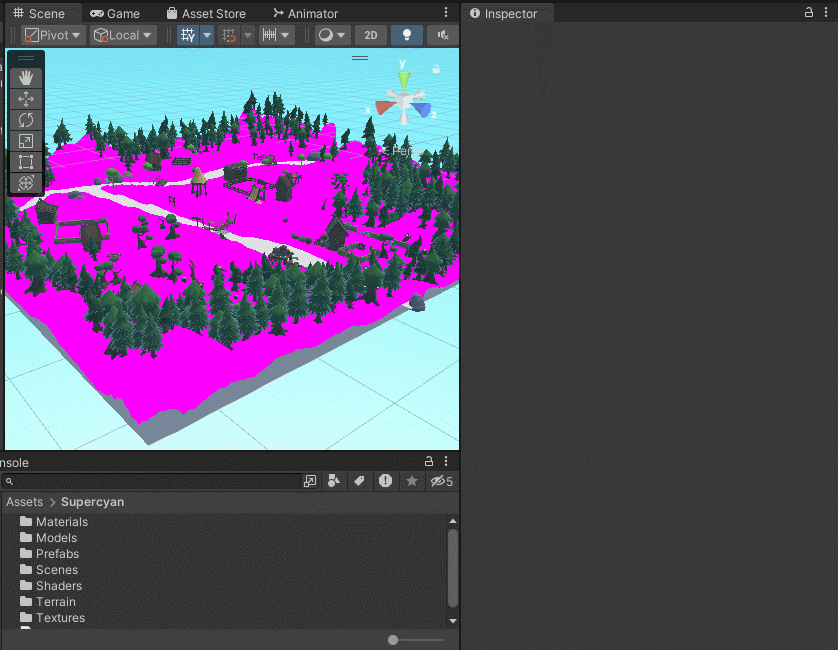
Task: Click the Search by Type icon
Action: click(333, 481)
